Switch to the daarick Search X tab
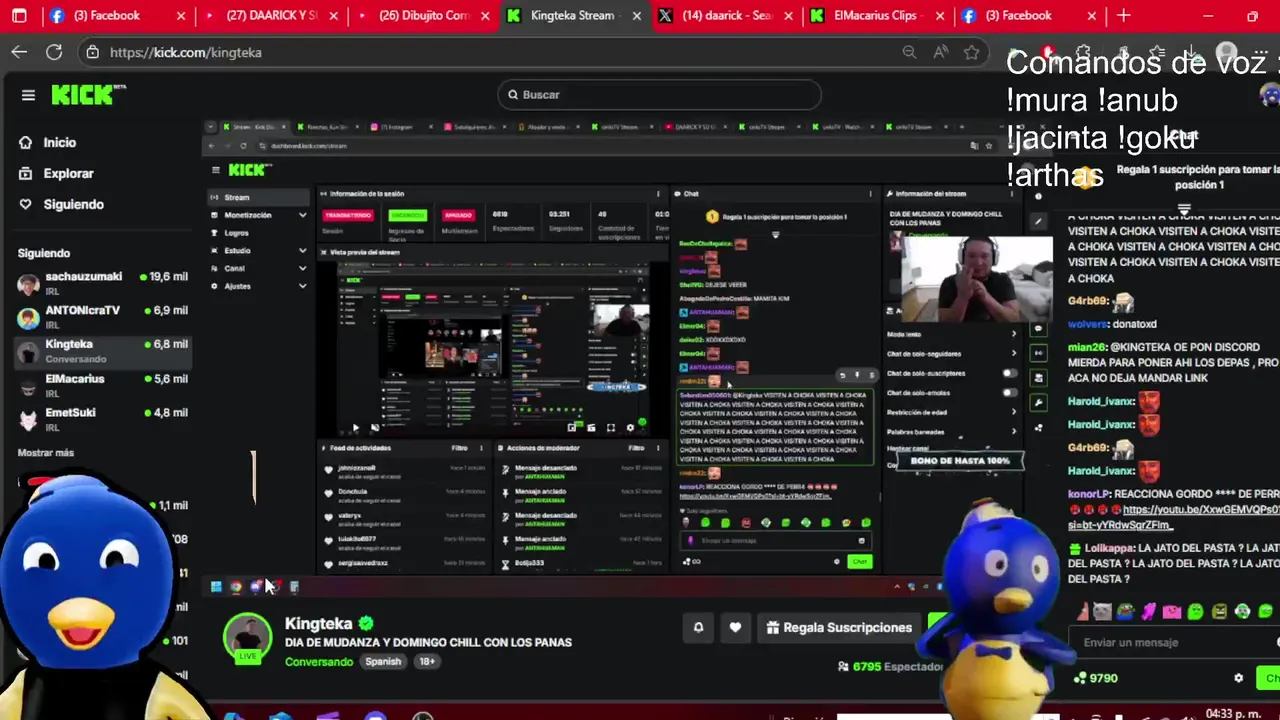Viewport: 1280px width, 720px height. tap(726, 16)
